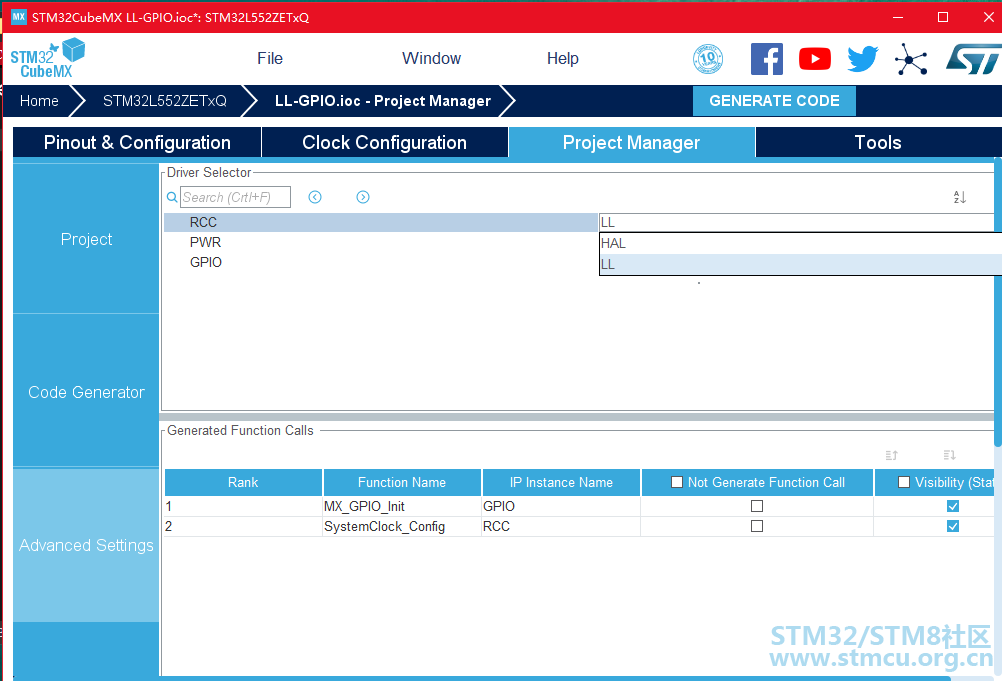The image size is (1002, 681).
Task: Choose LL in the driver dropdown list
Action: [801, 264]
